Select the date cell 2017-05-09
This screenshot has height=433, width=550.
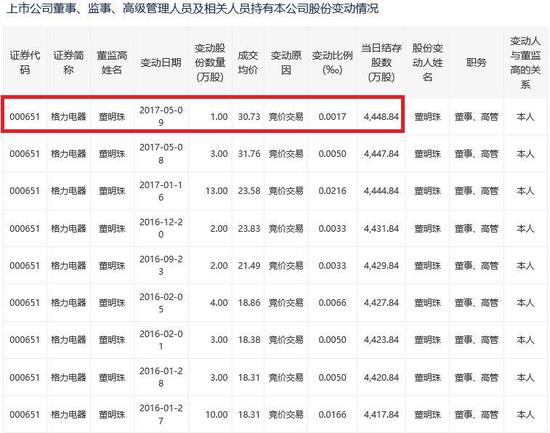click(161, 116)
